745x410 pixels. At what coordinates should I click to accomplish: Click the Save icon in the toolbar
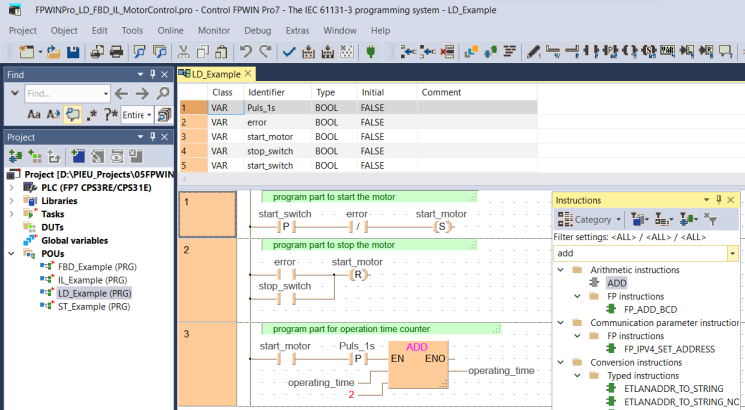(x=73, y=51)
